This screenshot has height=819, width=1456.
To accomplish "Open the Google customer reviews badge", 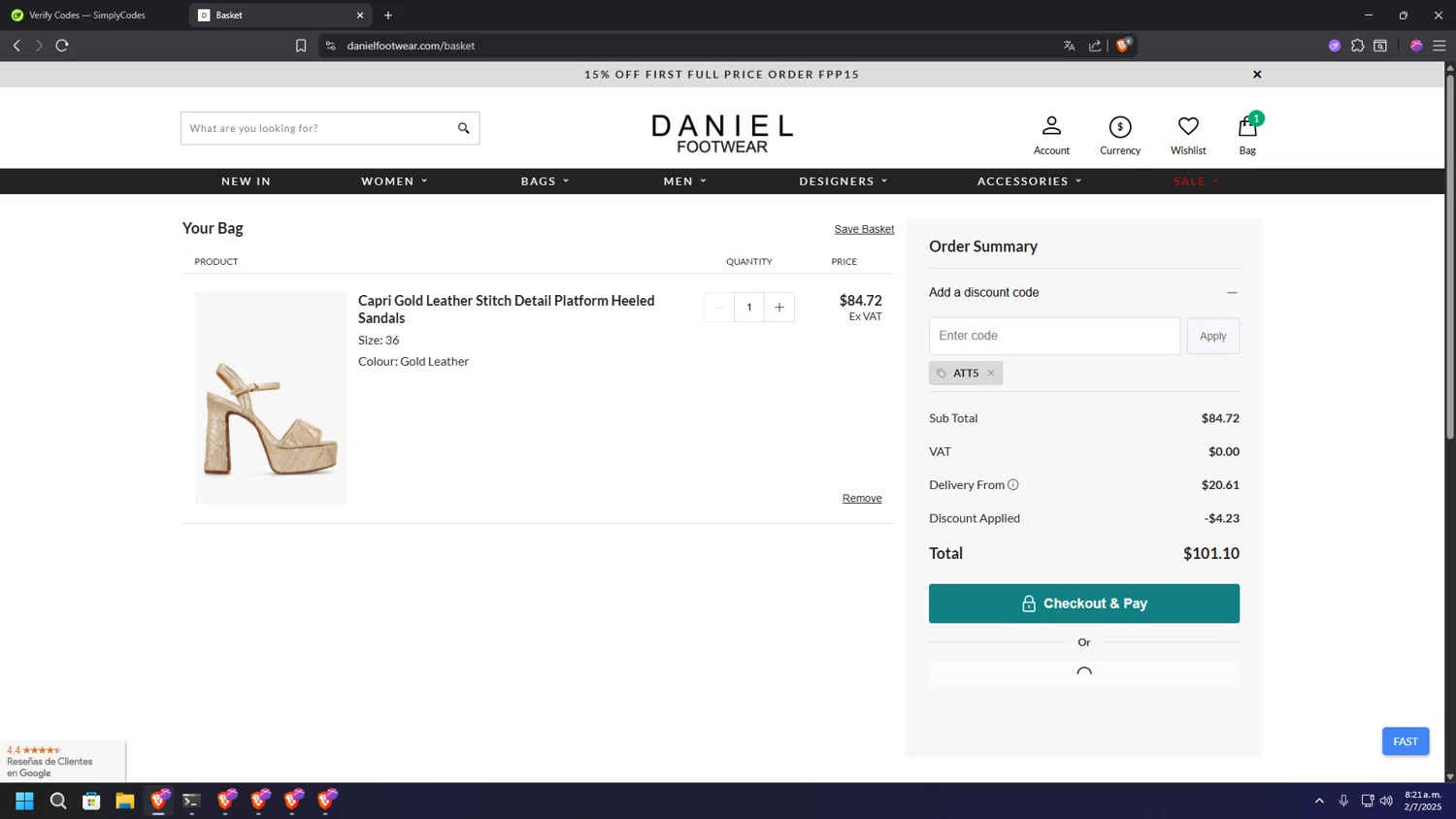I will click(x=62, y=762).
